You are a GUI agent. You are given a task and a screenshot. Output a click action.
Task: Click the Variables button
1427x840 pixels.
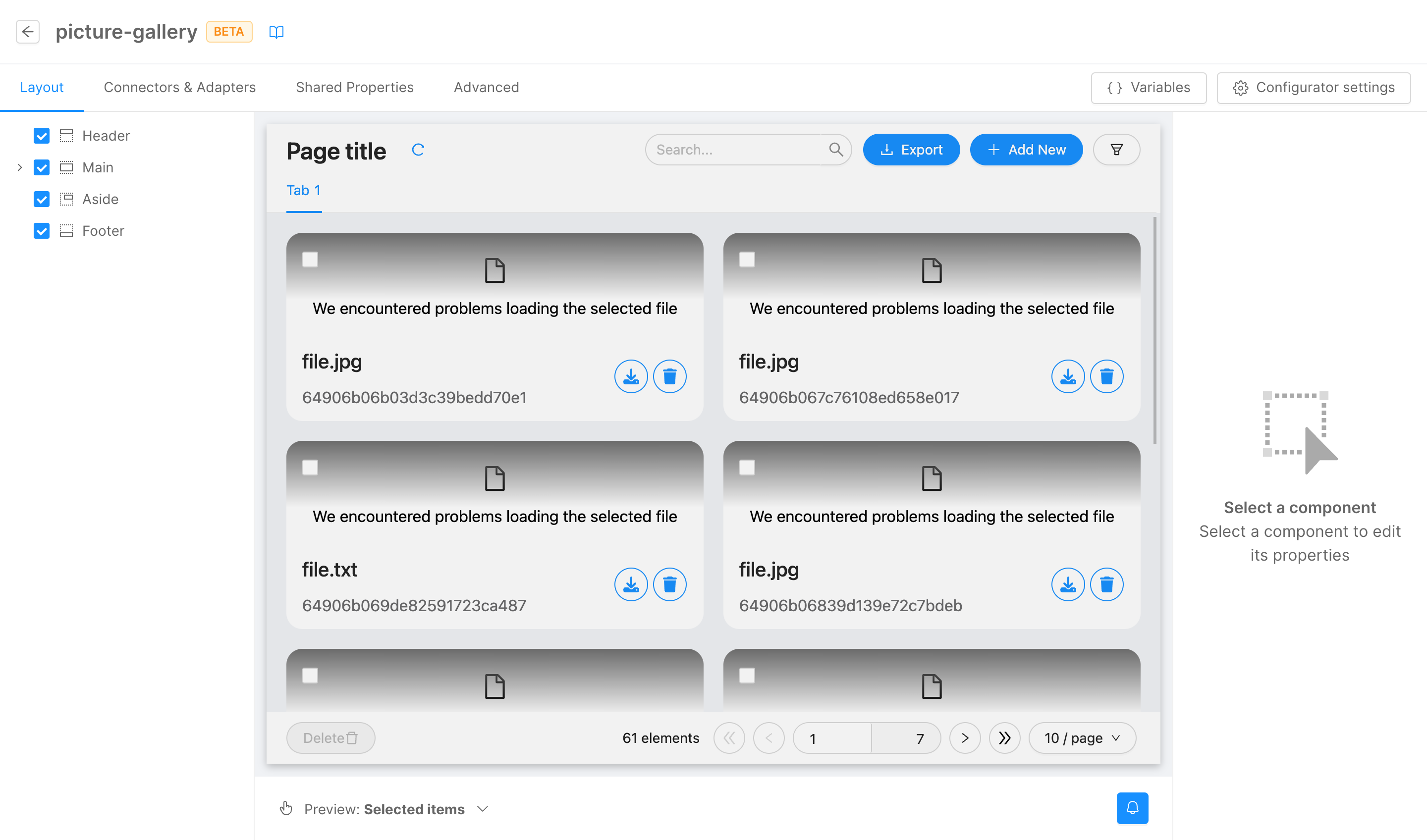coord(1149,88)
